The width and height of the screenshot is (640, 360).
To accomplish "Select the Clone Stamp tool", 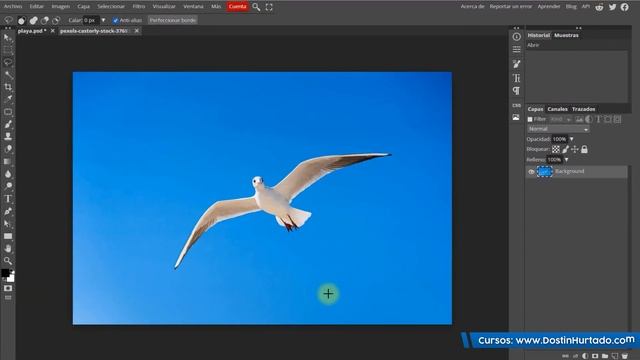I will pyautogui.click(x=8, y=136).
